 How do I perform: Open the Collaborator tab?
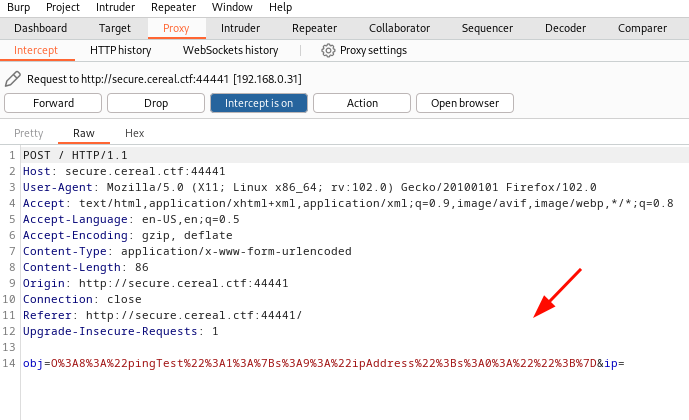pos(399,28)
